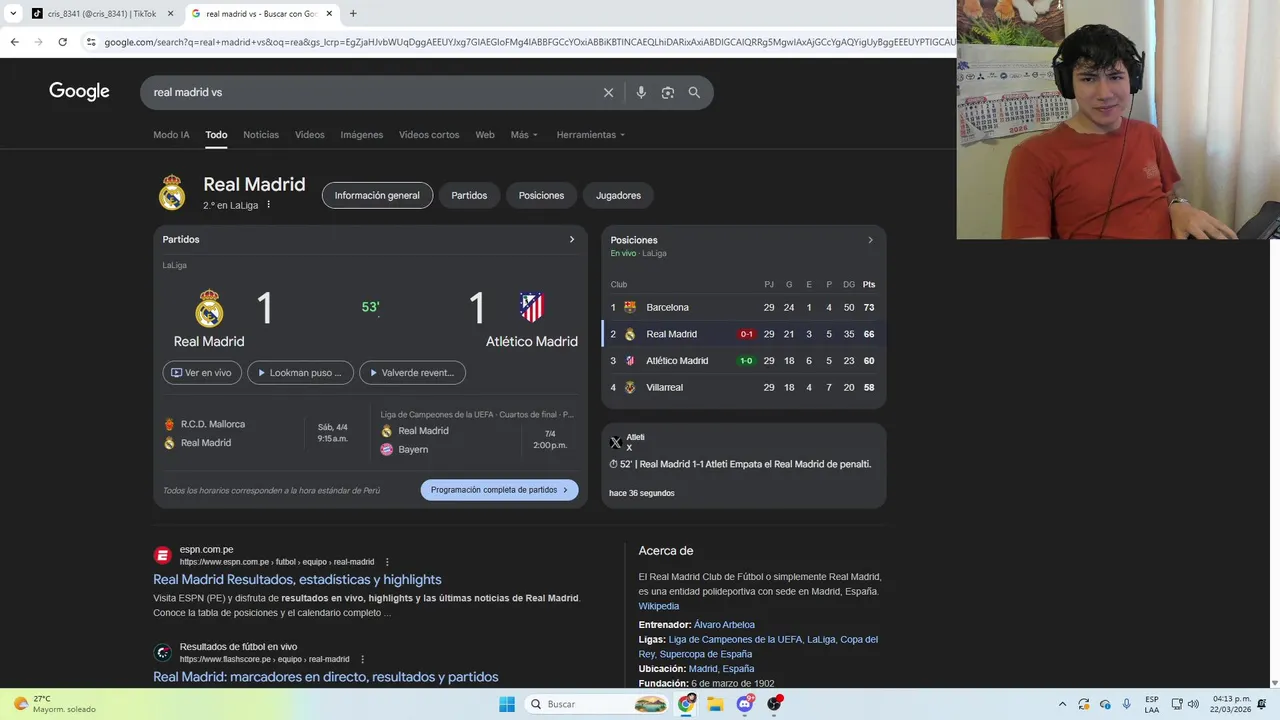Select the Atlético Madrid row in standings
Screen dimensions: 1280x720
[743, 360]
